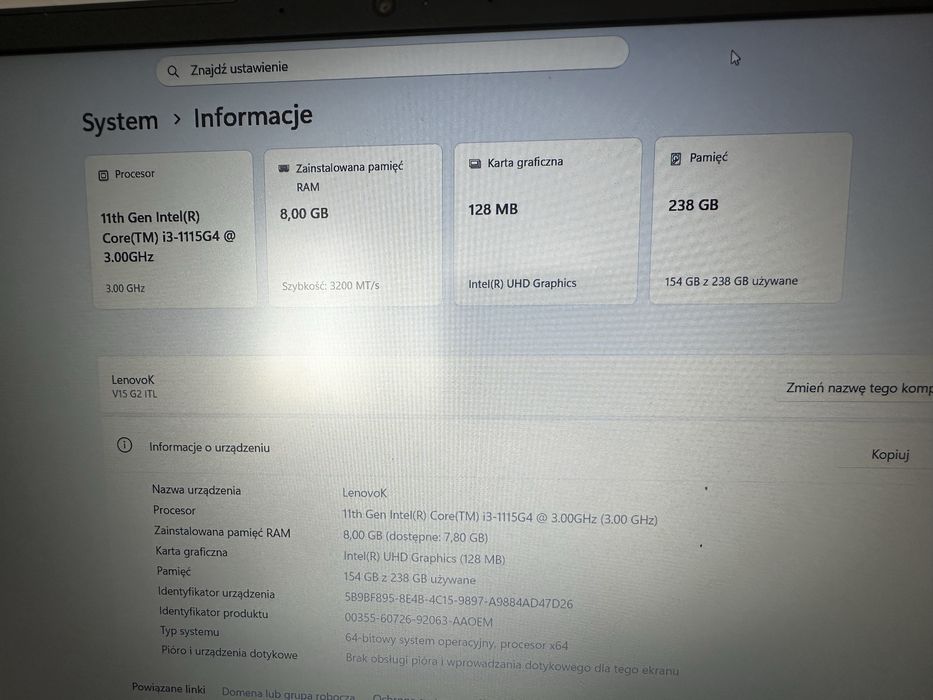The height and width of the screenshot is (700, 933).
Task: Click 'Zmień nazwę tego komputera' button
Action: 859,388
